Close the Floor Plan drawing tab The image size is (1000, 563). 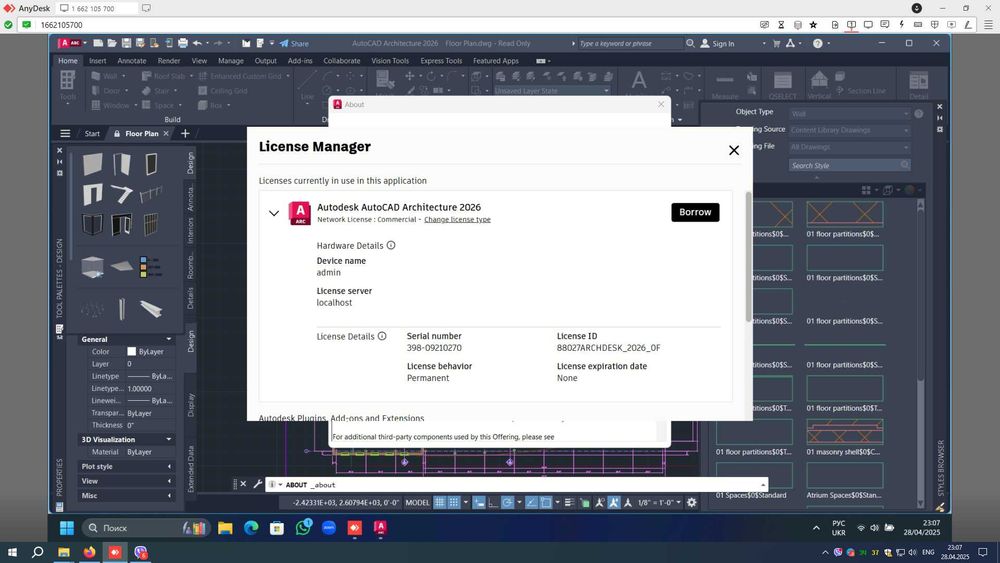(166, 133)
